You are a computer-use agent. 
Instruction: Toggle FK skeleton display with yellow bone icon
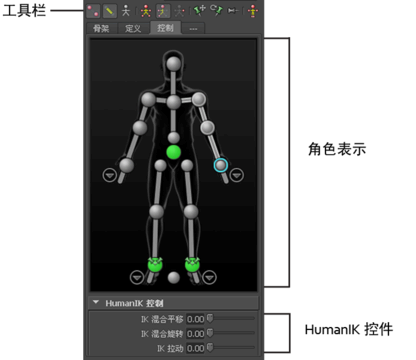(109, 11)
